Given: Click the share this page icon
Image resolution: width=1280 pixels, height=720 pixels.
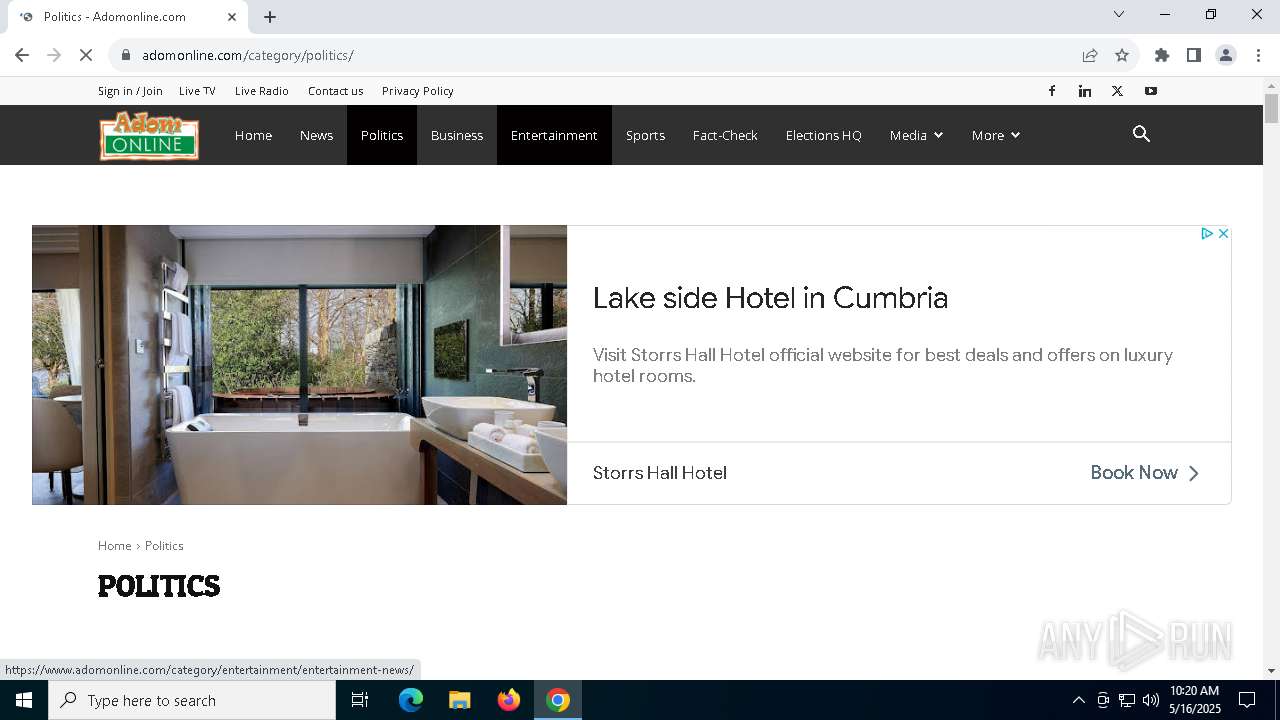Looking at the screenshot, I should click(1090, 55).
